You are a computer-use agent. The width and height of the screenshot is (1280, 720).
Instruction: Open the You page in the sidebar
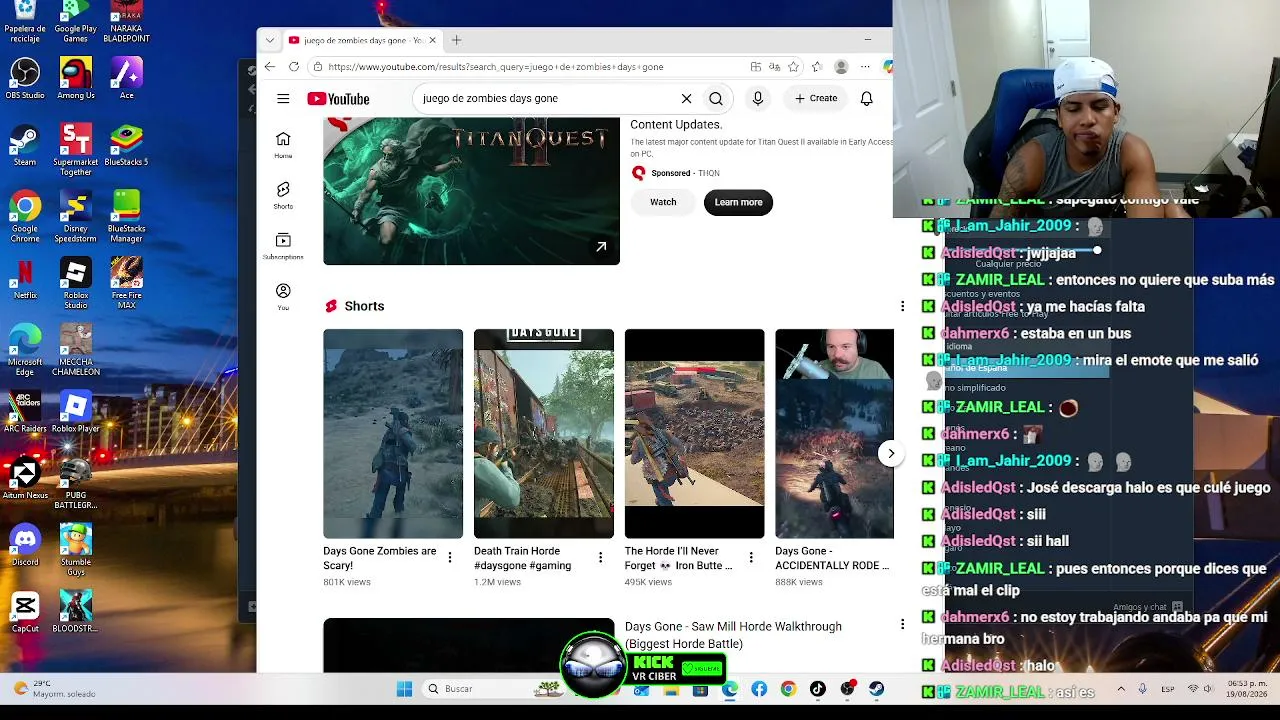pos(283,297)
